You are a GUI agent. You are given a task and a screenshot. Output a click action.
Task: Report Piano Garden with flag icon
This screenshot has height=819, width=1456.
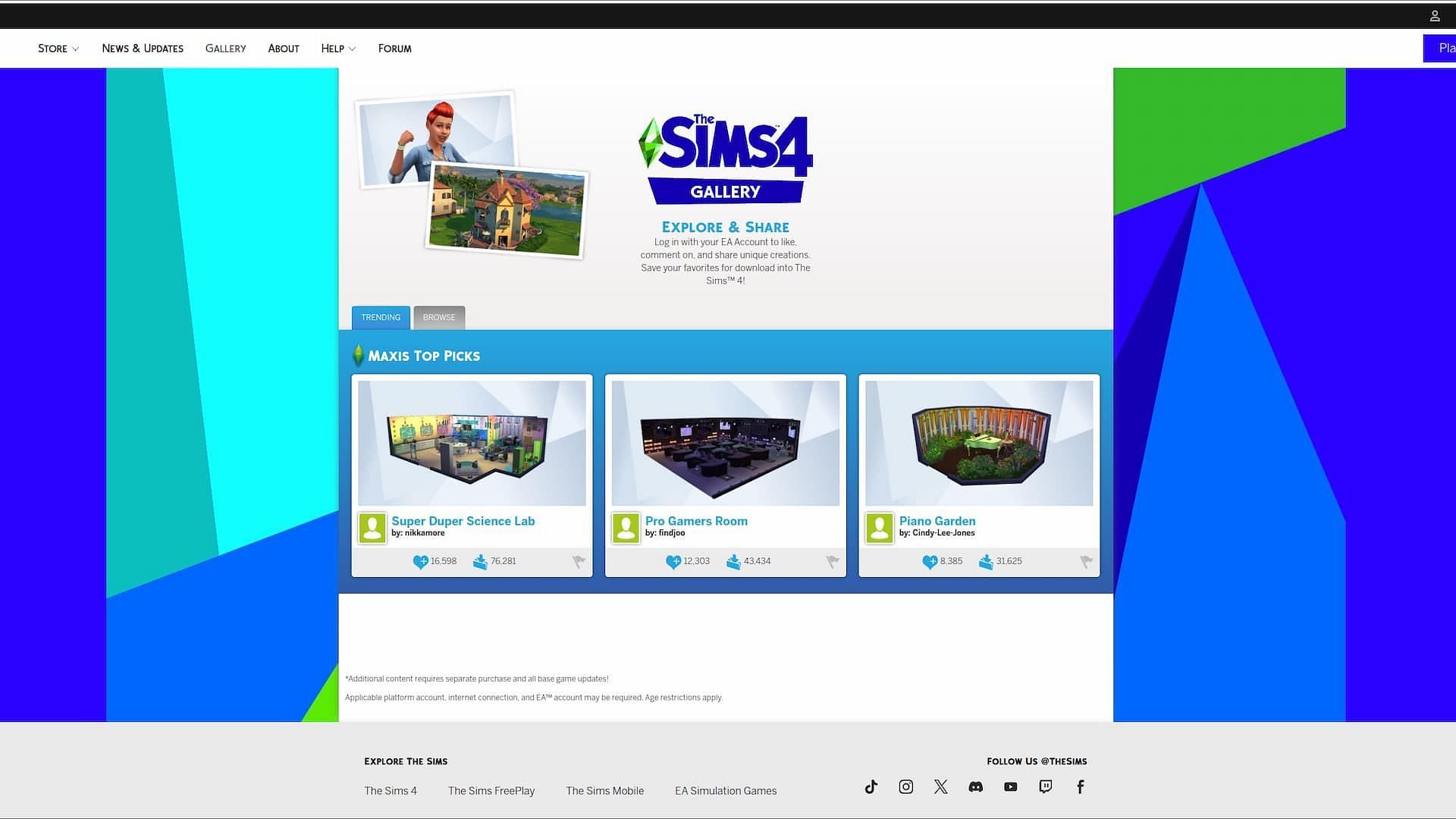(x=1086, y=562)
